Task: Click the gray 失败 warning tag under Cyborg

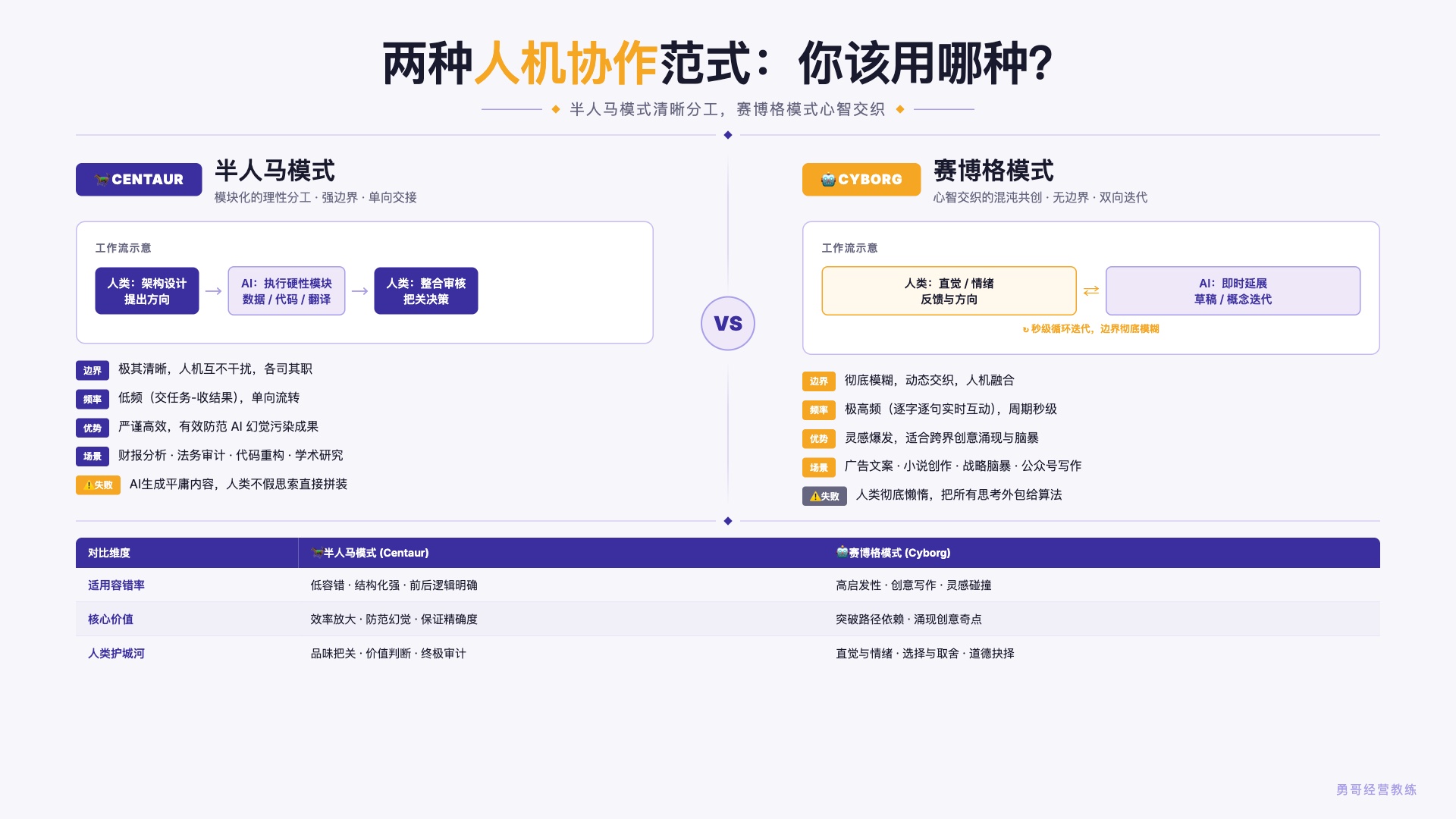Action: (824, 496)
